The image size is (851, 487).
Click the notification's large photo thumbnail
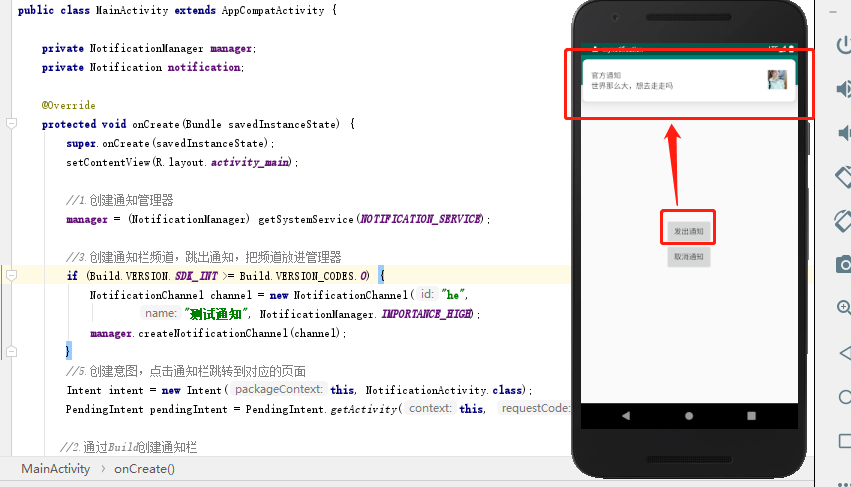tap(777, 80)
